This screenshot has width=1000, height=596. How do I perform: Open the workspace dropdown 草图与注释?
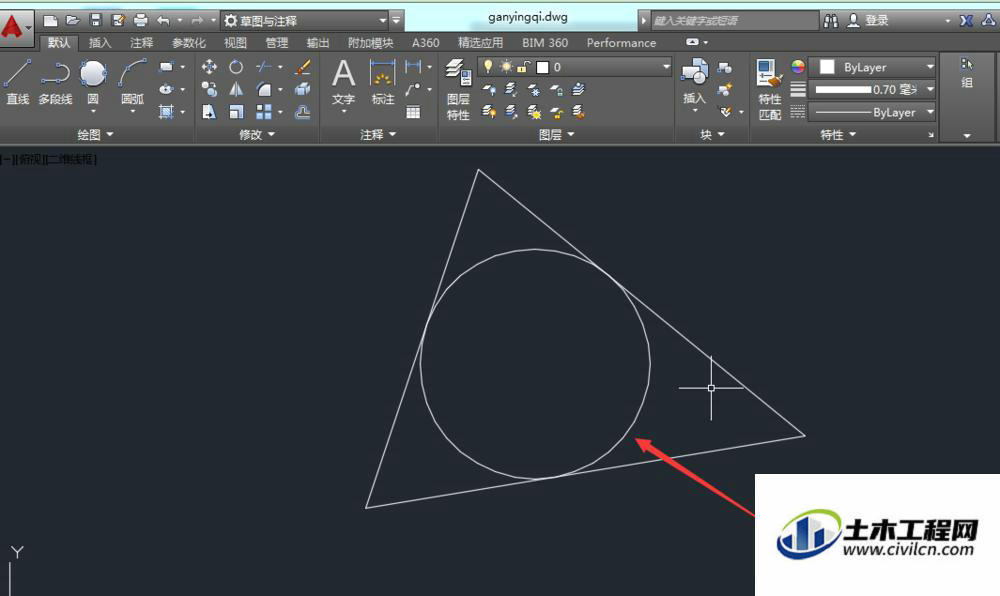point(305,20)
